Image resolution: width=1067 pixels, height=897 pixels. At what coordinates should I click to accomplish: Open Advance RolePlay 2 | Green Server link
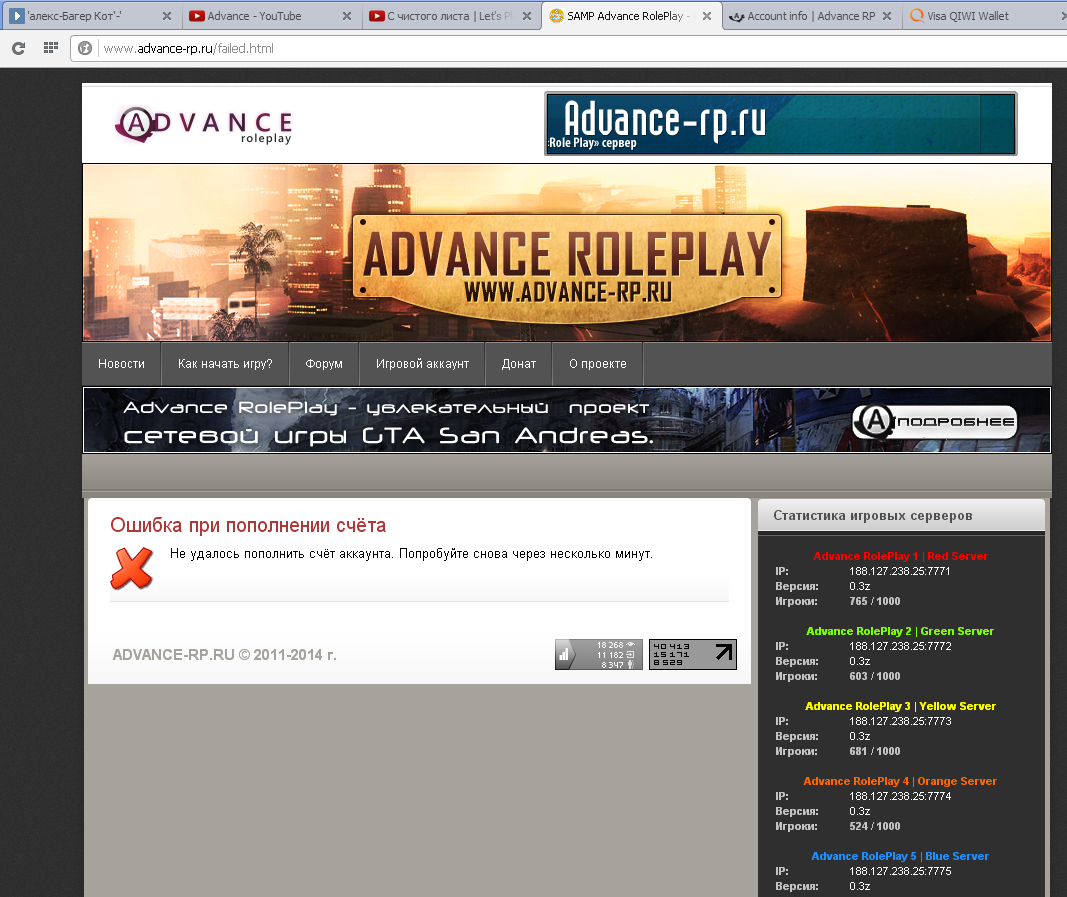click(900, 631)
